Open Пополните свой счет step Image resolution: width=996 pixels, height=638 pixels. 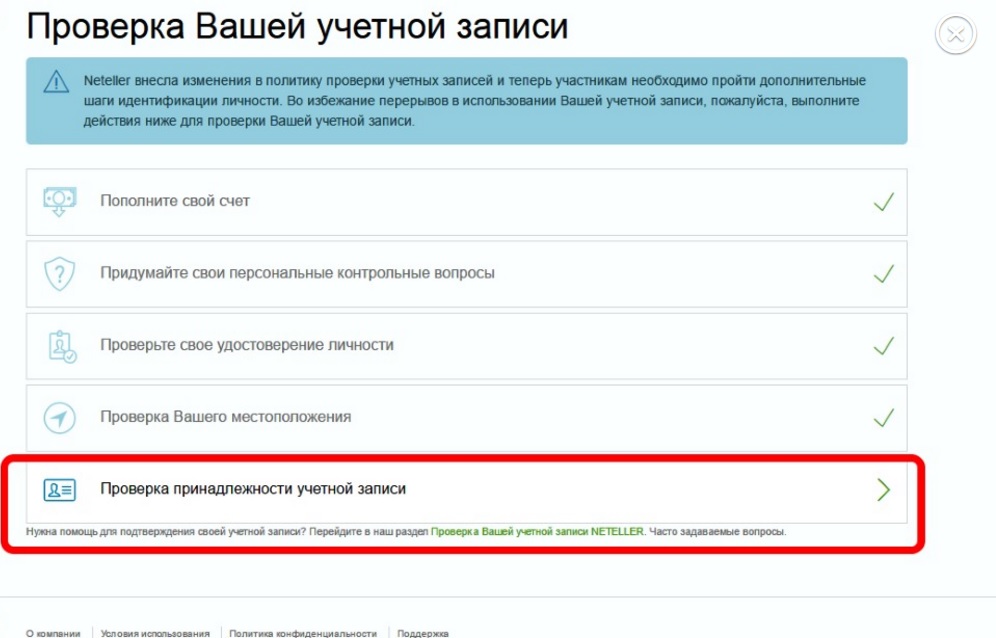pos(466,202)
